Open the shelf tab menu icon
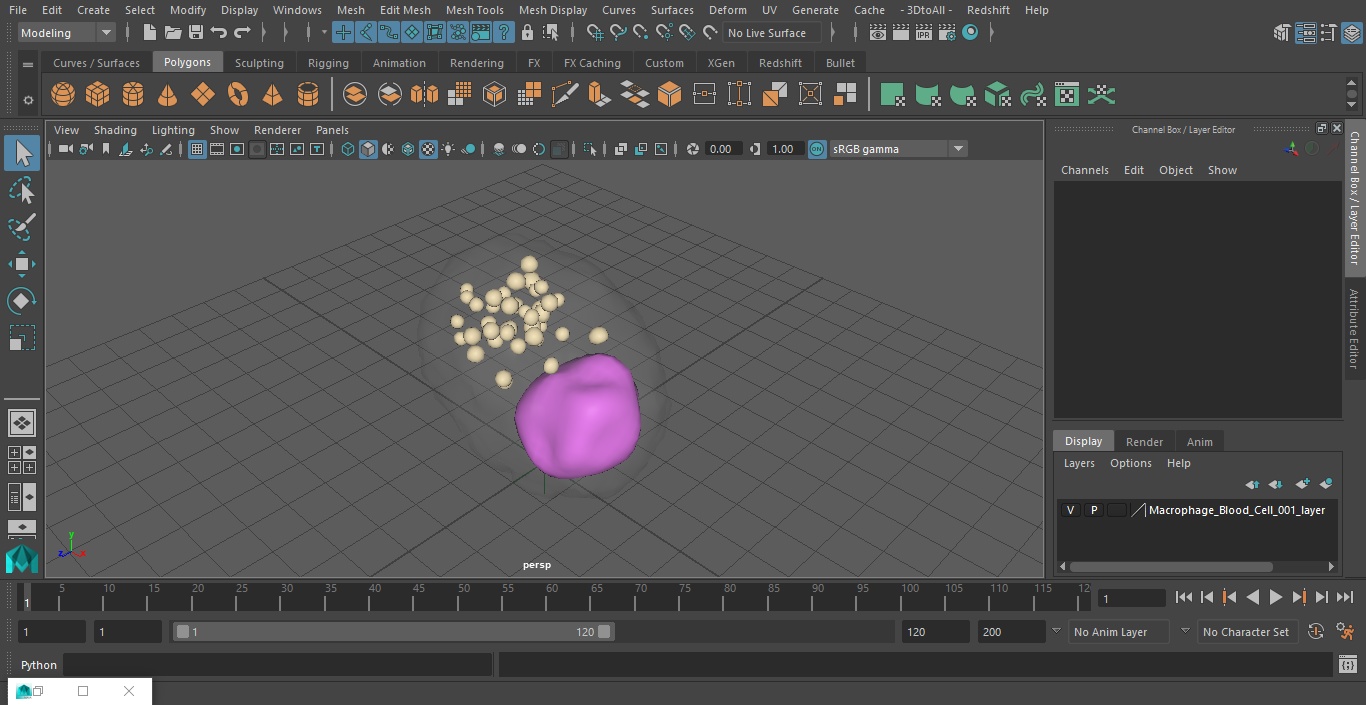 (x=28, y=64)
